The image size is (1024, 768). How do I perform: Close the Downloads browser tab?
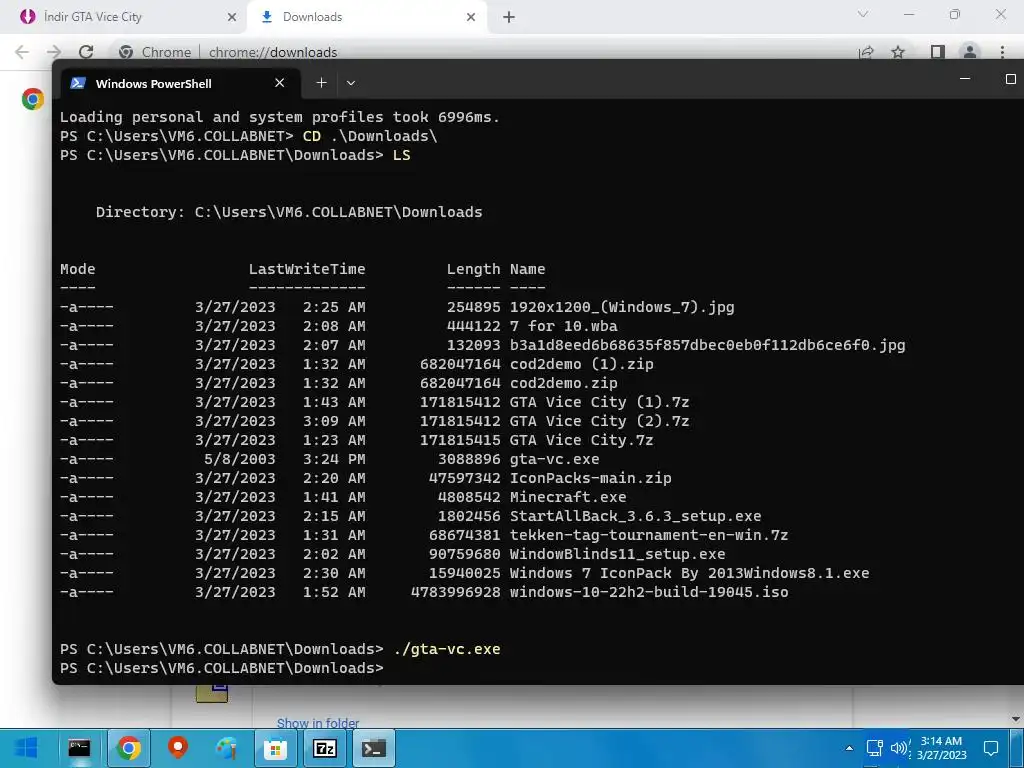pyautogui.click(x=471, y=17)
